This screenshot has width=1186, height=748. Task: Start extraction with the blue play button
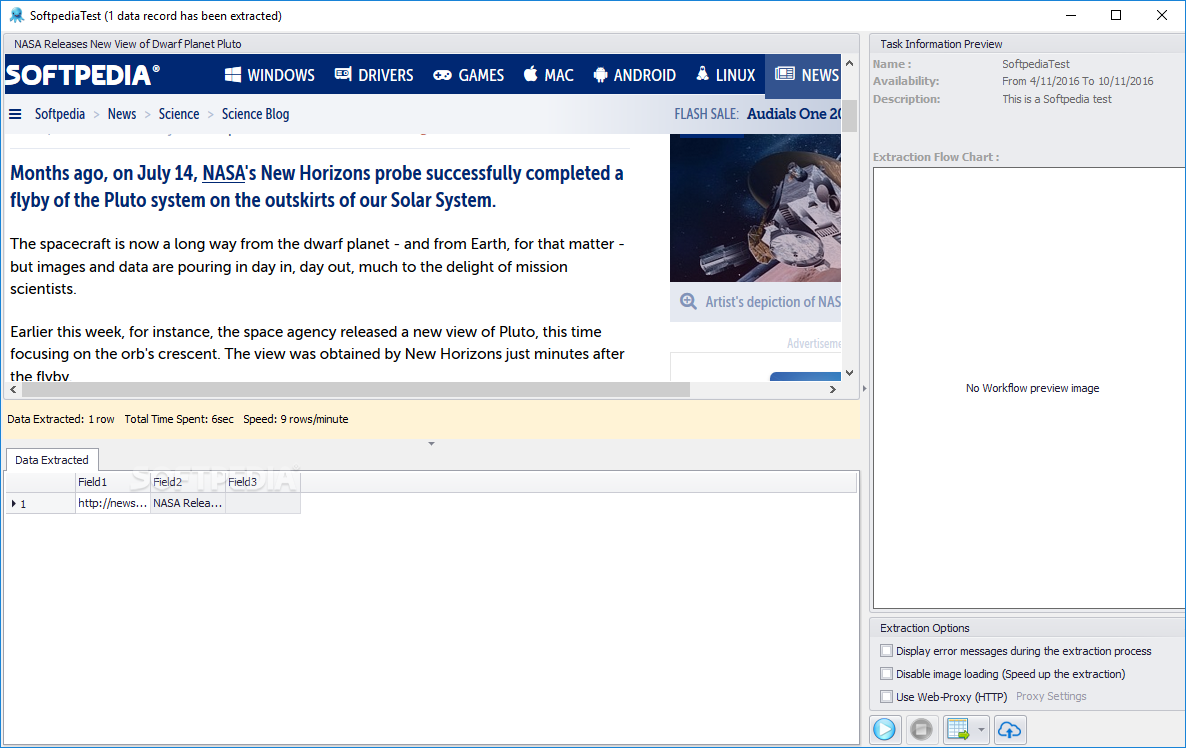(884, 729)
